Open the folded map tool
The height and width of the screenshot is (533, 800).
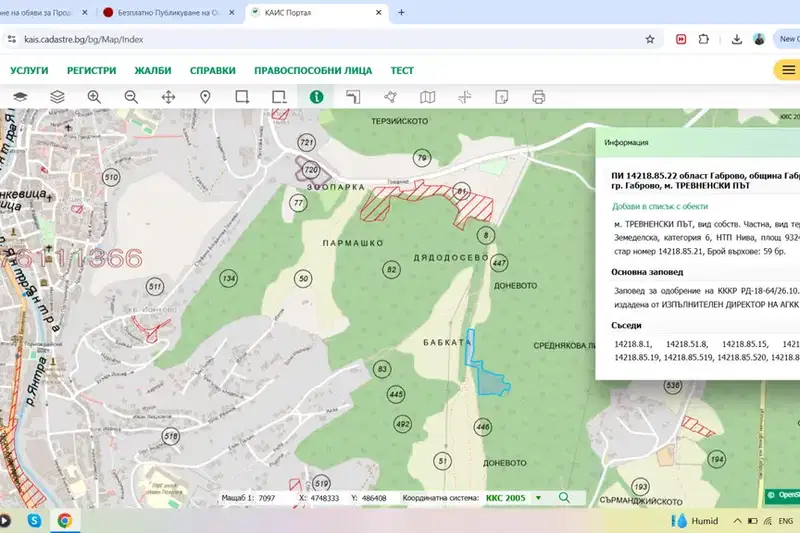428,97
